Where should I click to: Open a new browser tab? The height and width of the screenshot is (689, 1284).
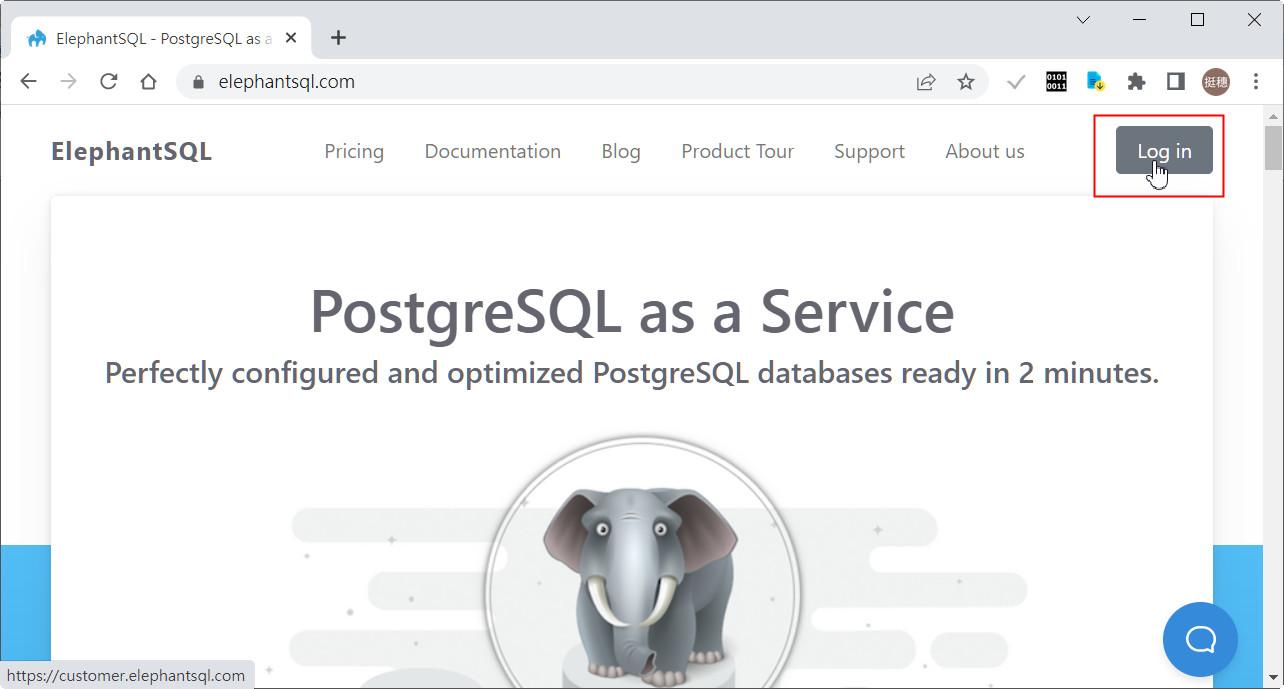click(x=338, y=38)
